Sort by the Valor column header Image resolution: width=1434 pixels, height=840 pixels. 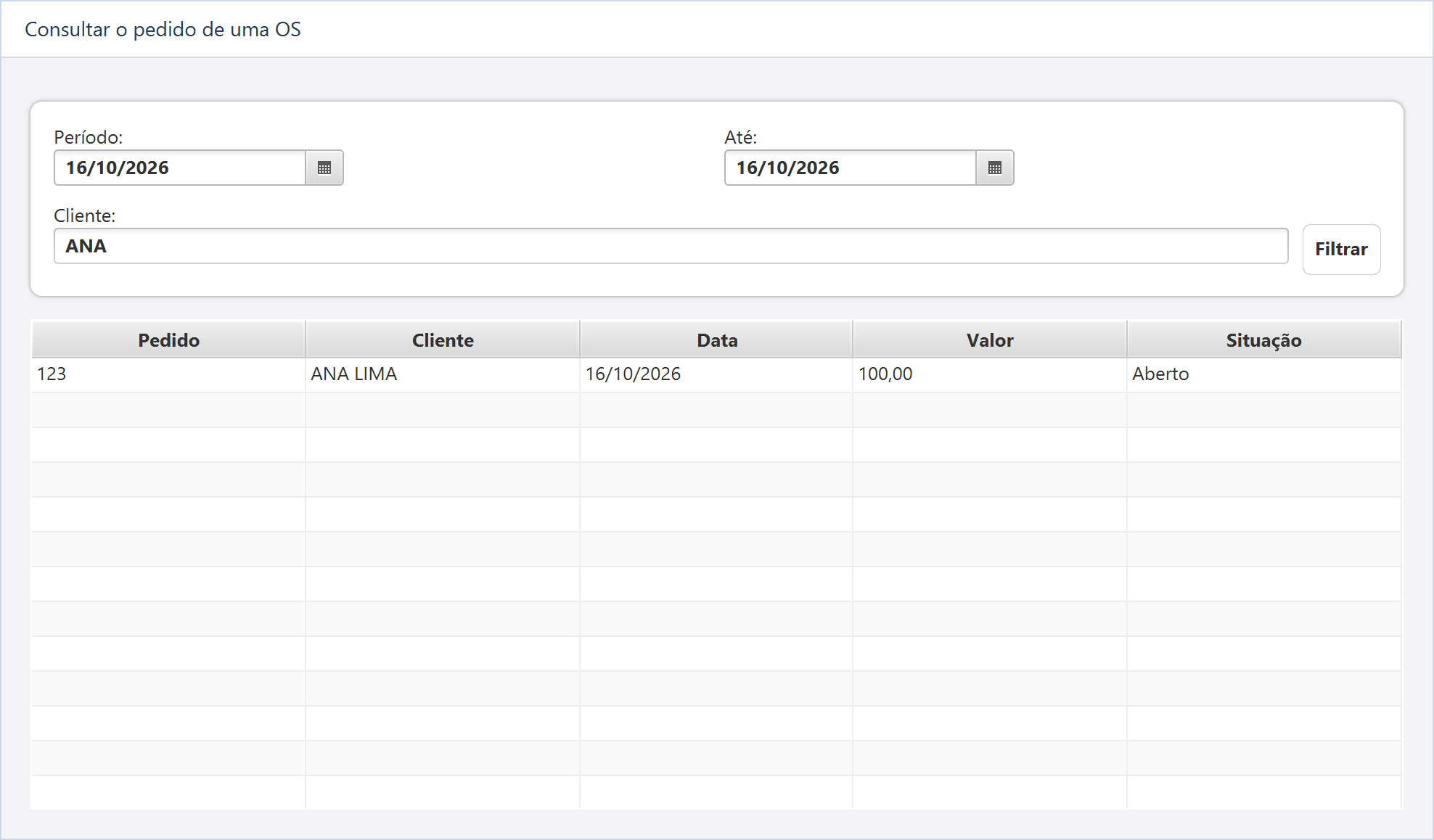990,339
